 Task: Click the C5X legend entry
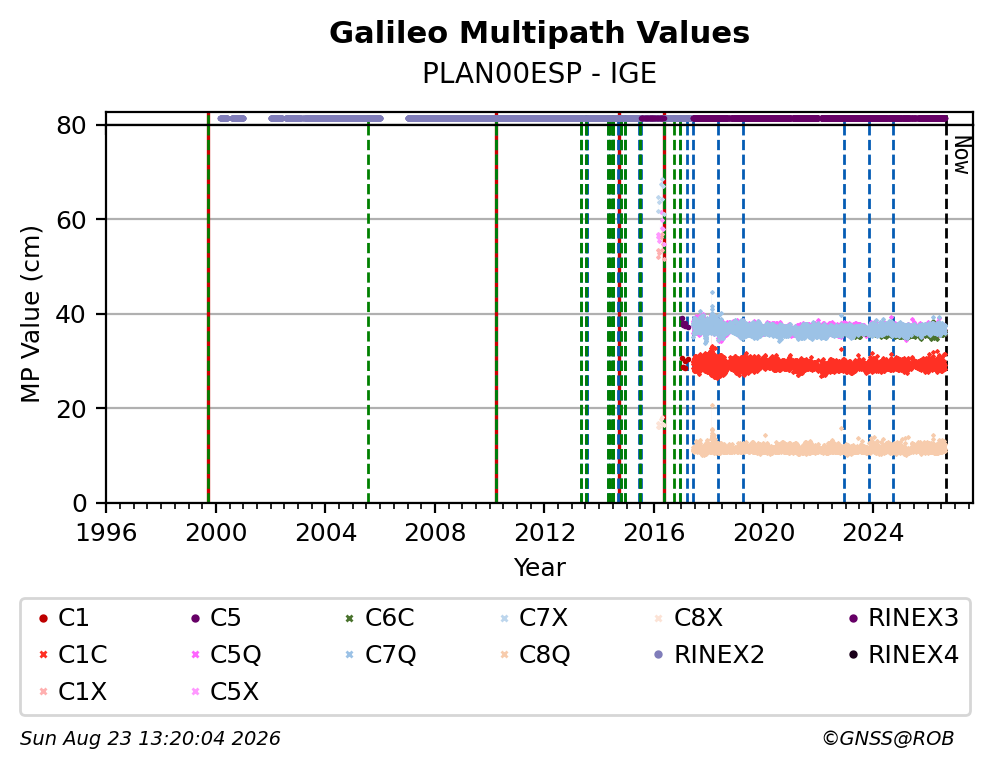click(x=225, y=692)
